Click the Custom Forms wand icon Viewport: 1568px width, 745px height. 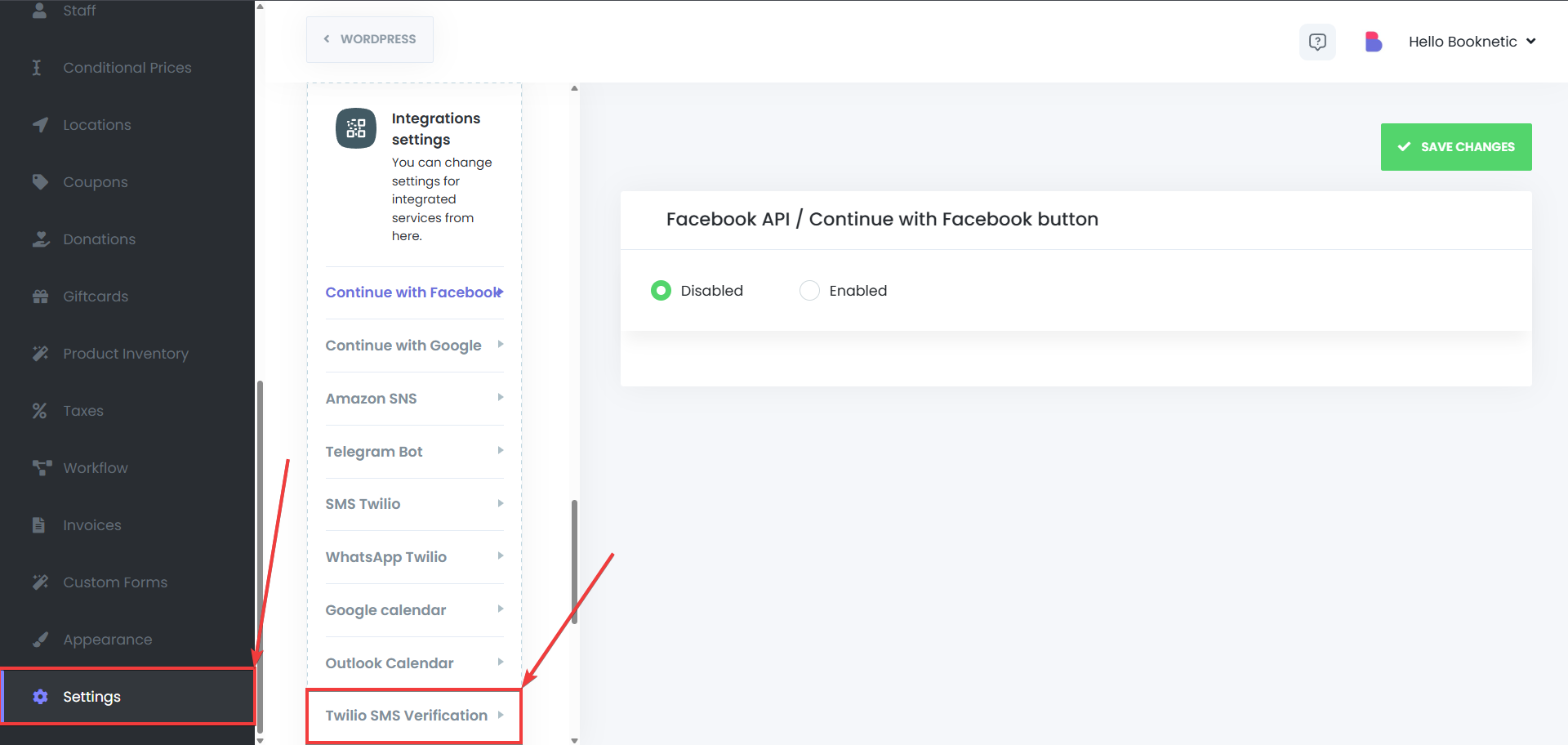pos(40,582)
